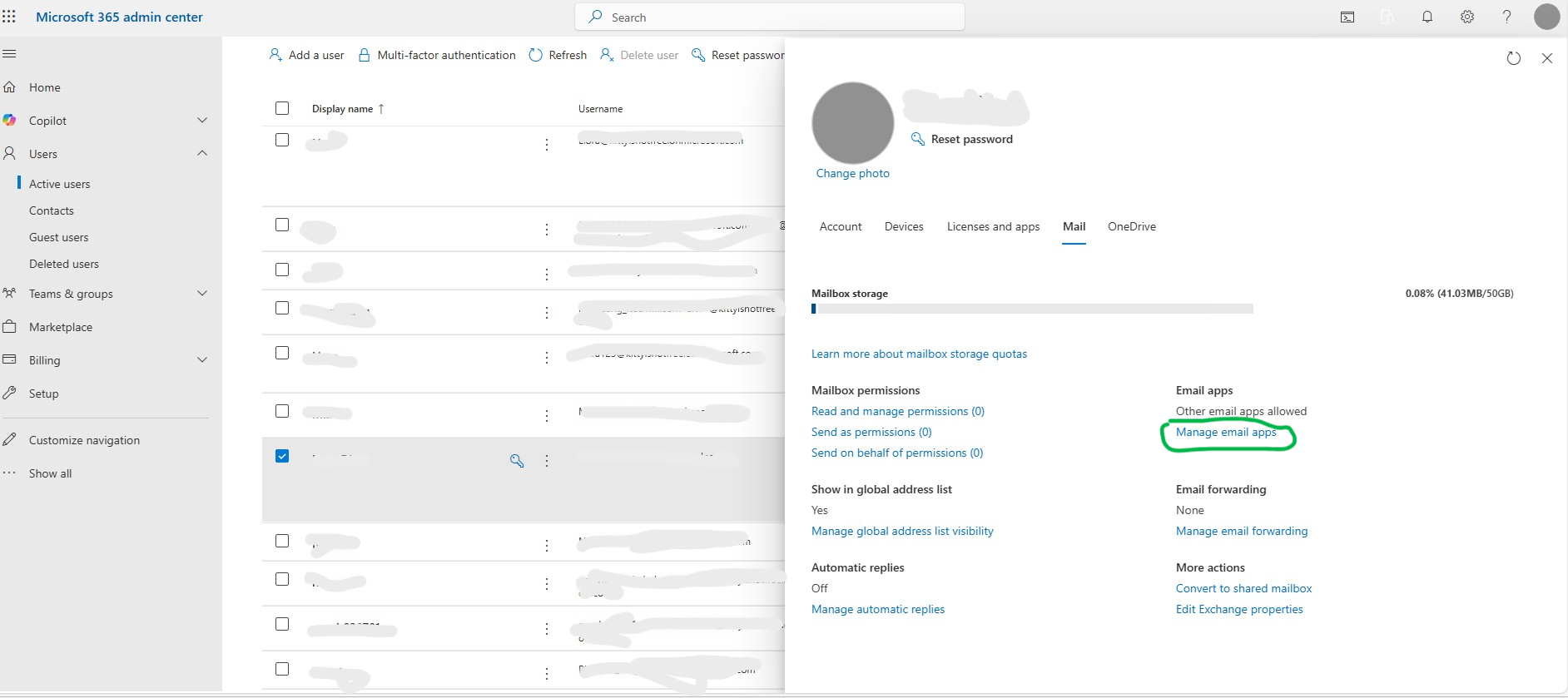Check the last visible user row checkbox
The image size is (1568, 698).
[282, 669]
